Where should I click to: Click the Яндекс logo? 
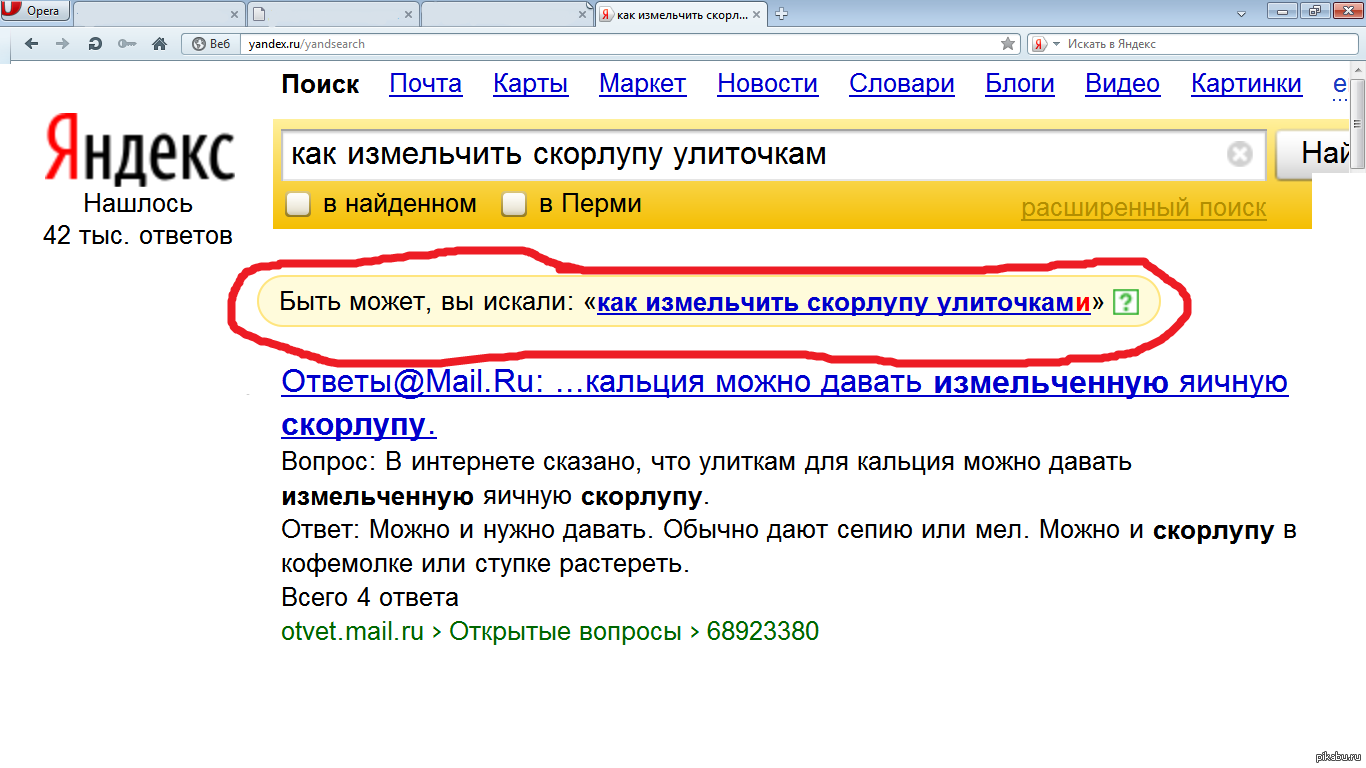[139, 149]
